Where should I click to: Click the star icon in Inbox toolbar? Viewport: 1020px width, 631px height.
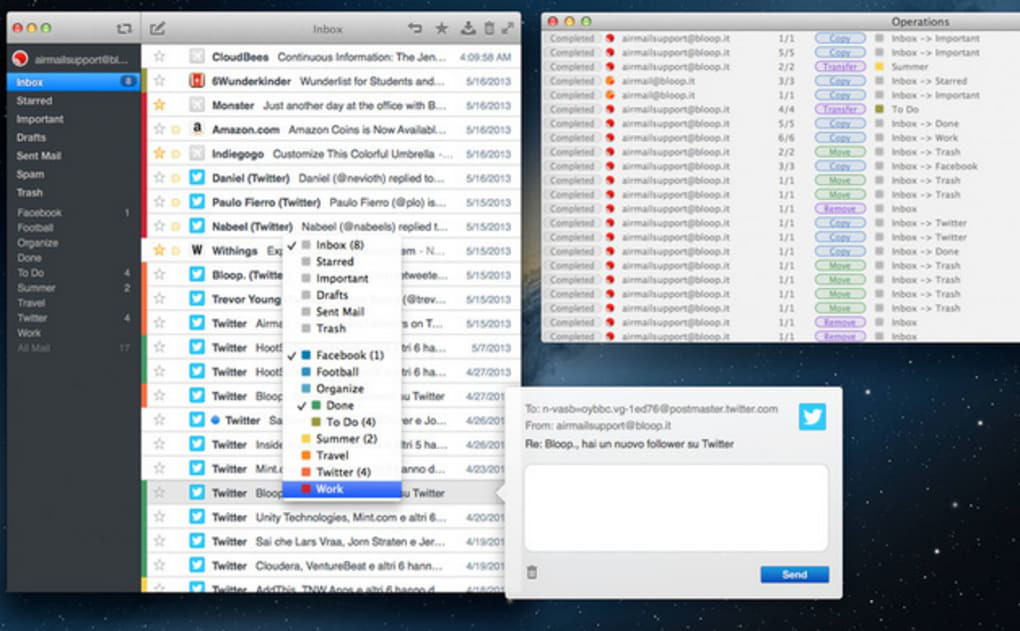(442, 28)
